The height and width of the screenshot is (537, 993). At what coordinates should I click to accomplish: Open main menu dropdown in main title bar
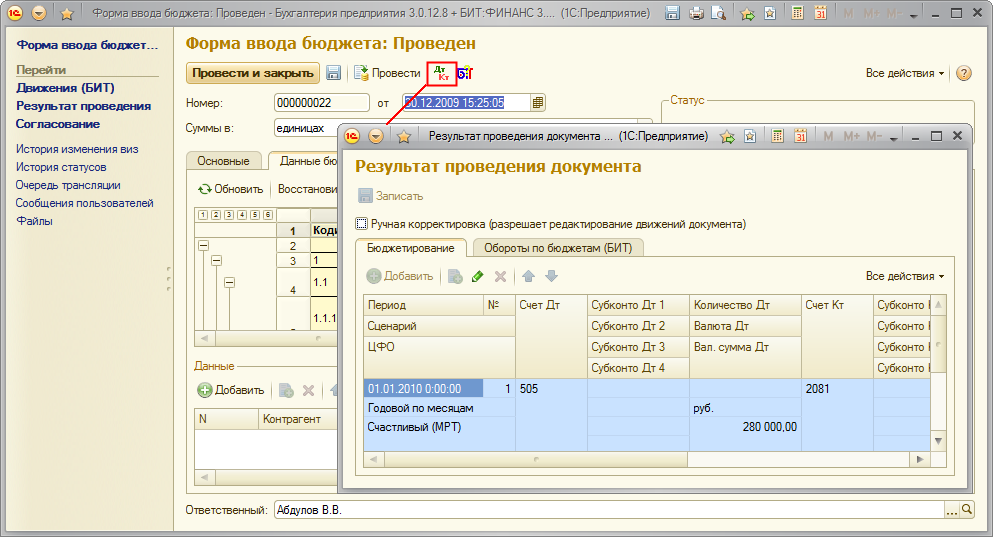39,13
